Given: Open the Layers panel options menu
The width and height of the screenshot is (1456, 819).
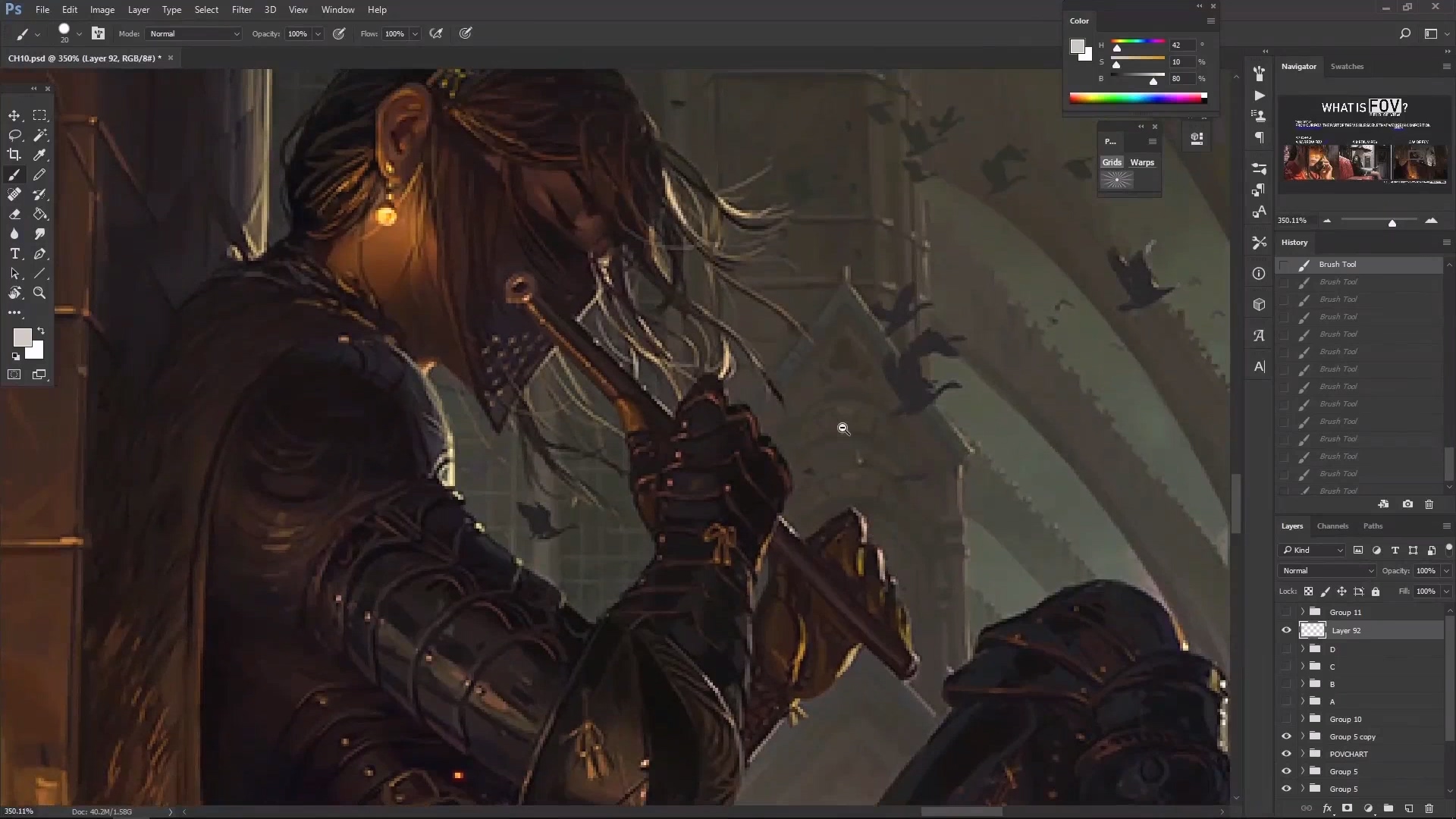Looking at the screenshot, I should (x=1446, y=526).
